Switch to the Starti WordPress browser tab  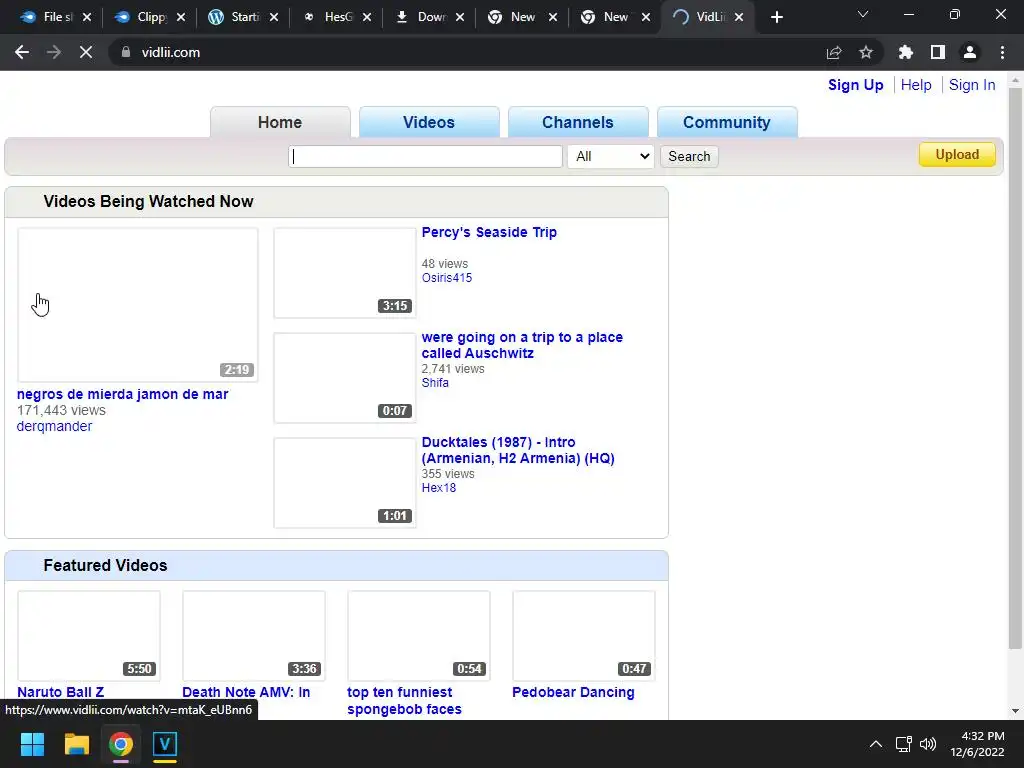tap(243, 18)
